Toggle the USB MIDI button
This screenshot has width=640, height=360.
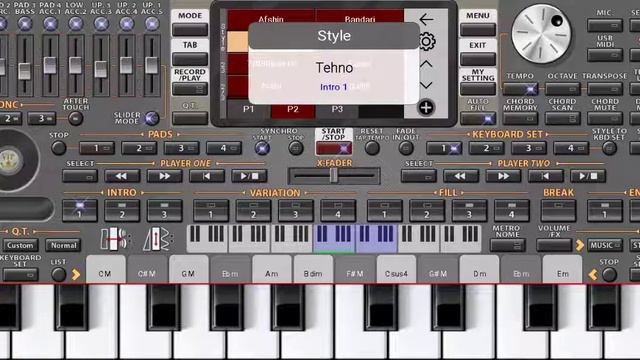pyautogui.click(x=605, y=55)
